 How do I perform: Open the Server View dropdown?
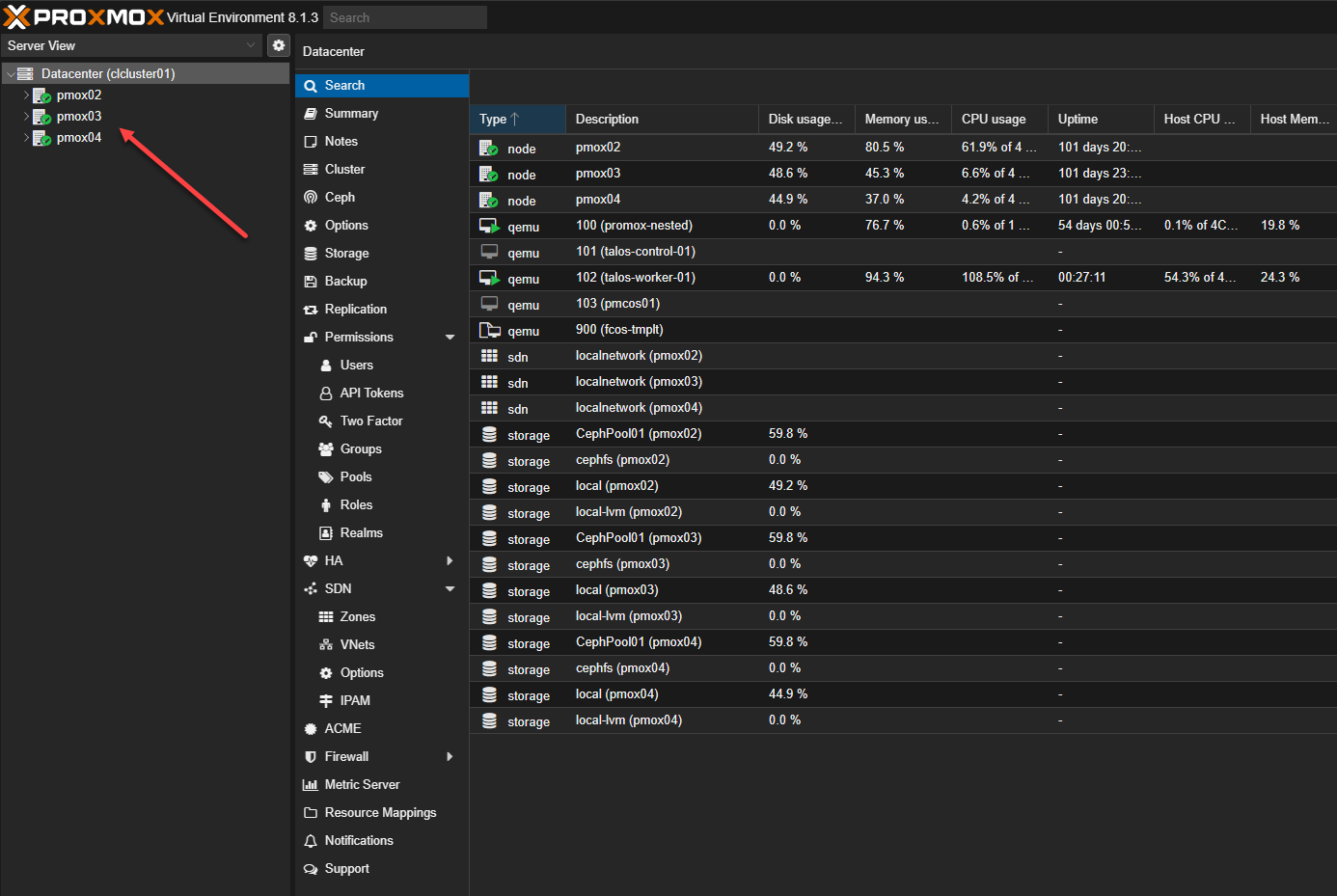coord(250,45)
